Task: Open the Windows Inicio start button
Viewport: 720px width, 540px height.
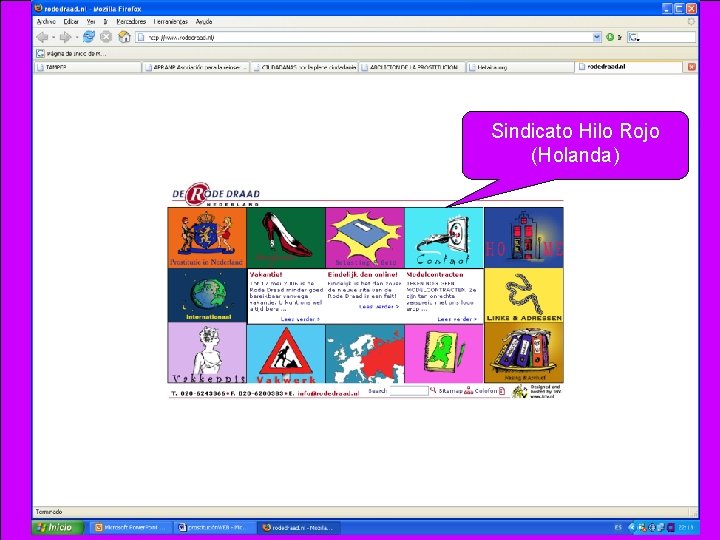Action: click(x=58, y=527)
